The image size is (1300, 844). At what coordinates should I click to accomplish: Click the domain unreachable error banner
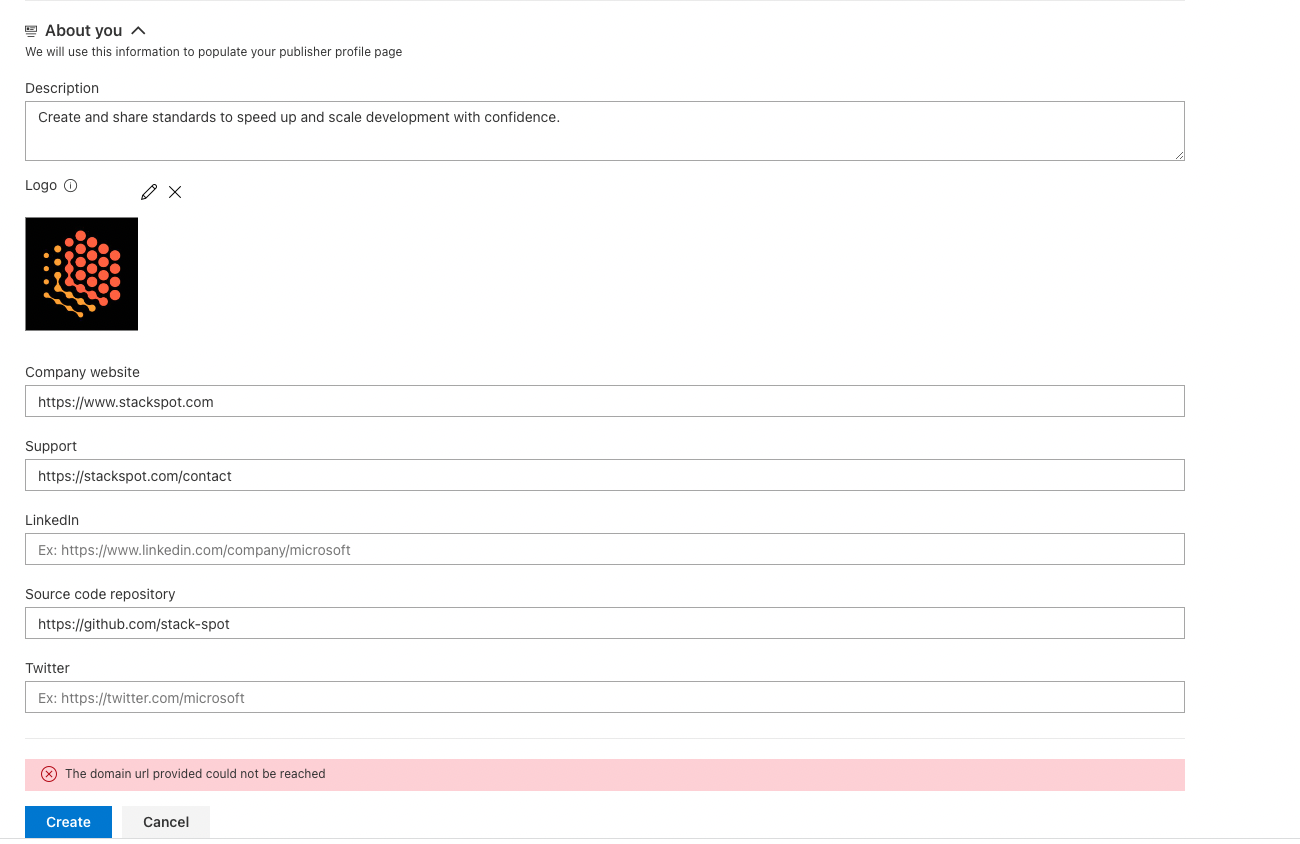[x=605, y=774]
